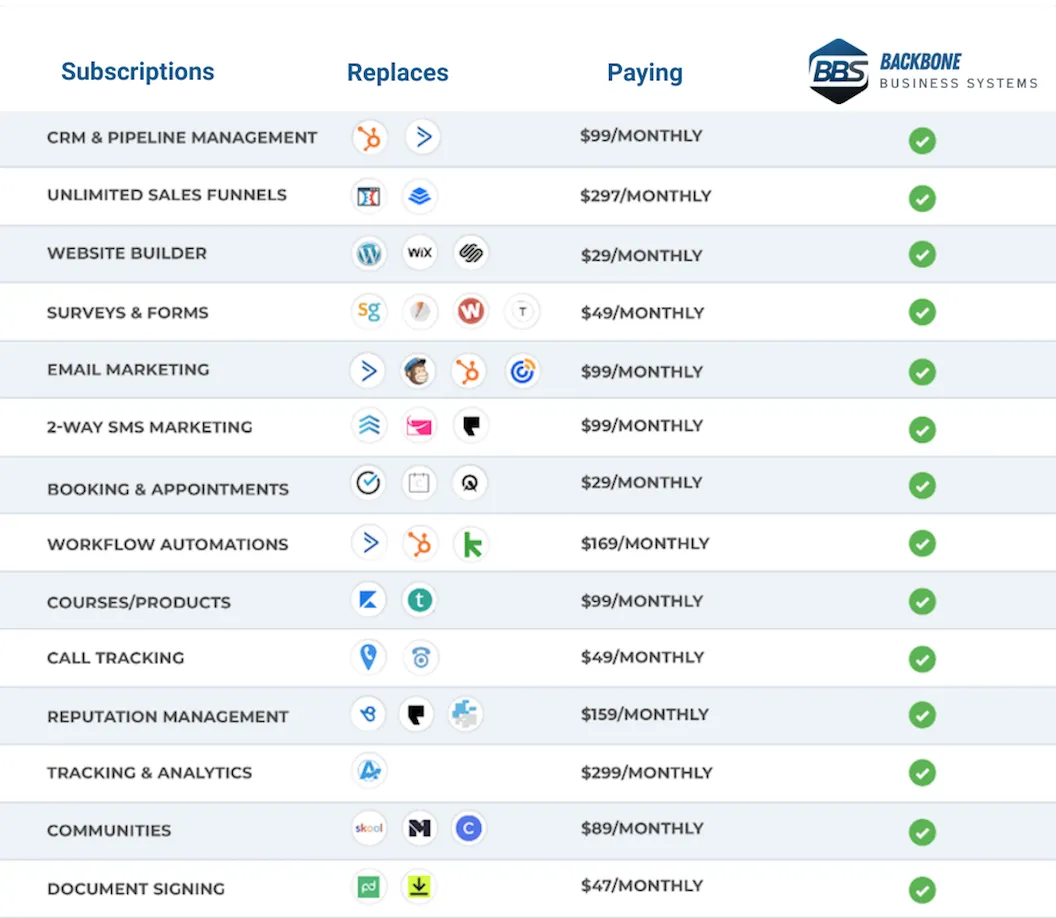This screenshot has height=918, width=1056.
Task: Click the green checkmark for Call Tracking
Action: click(922, 659)
